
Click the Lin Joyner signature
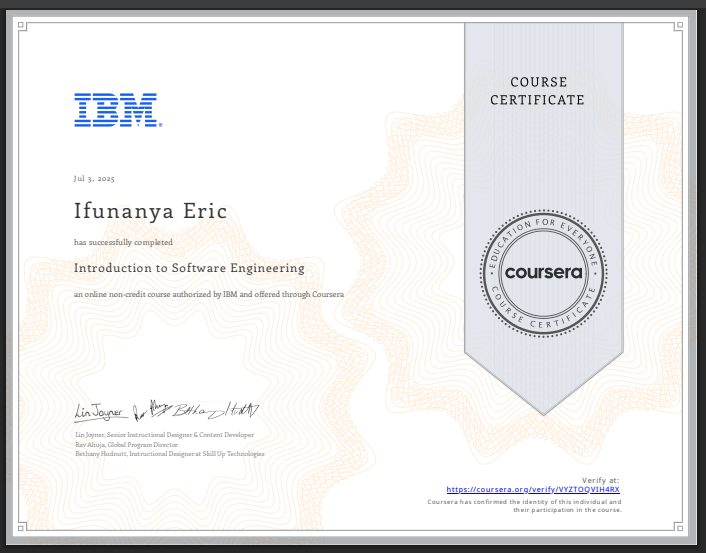97,411
